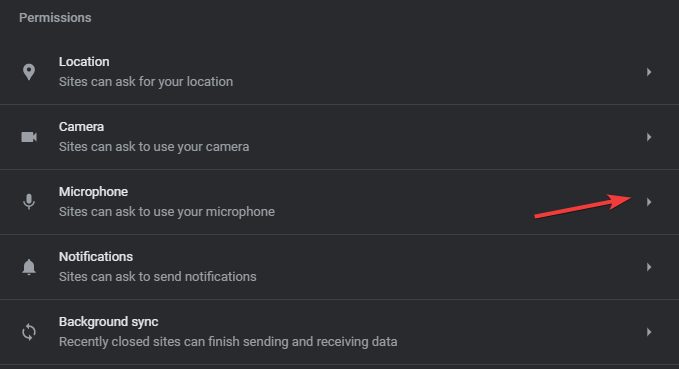Click the Background sync arrows icon
Image resolution: width=679 pixels, height=369 pixels.
[x=29, y=332]
